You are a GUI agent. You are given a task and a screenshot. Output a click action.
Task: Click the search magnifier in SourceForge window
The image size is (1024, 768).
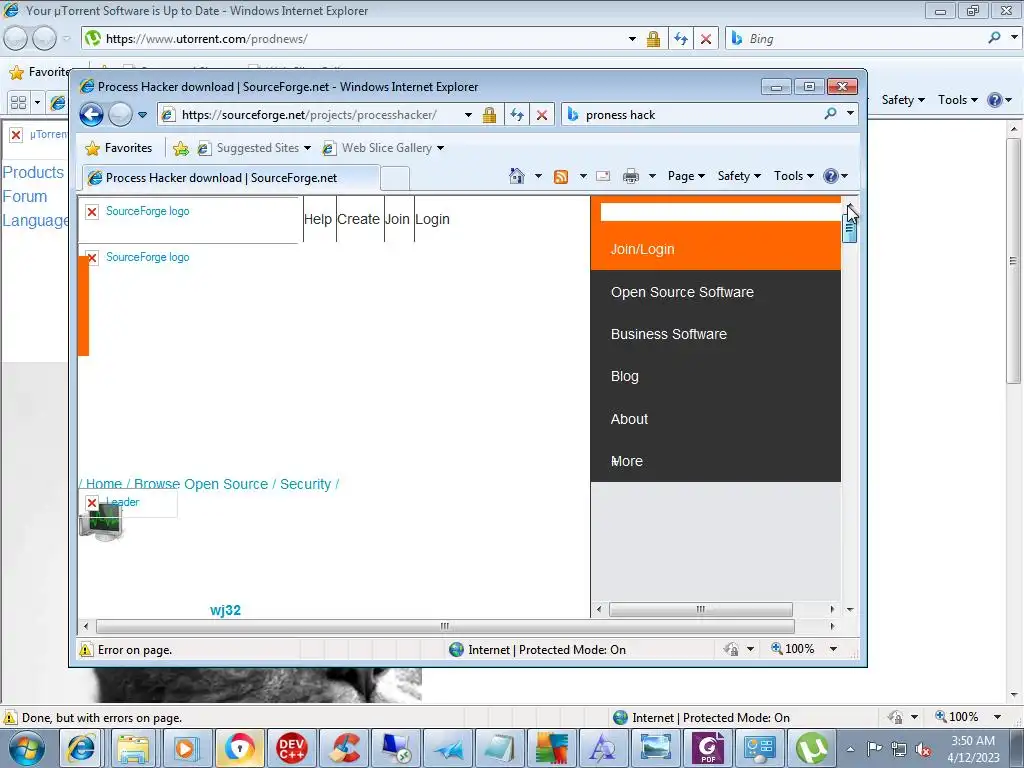[x=830, y=114]
